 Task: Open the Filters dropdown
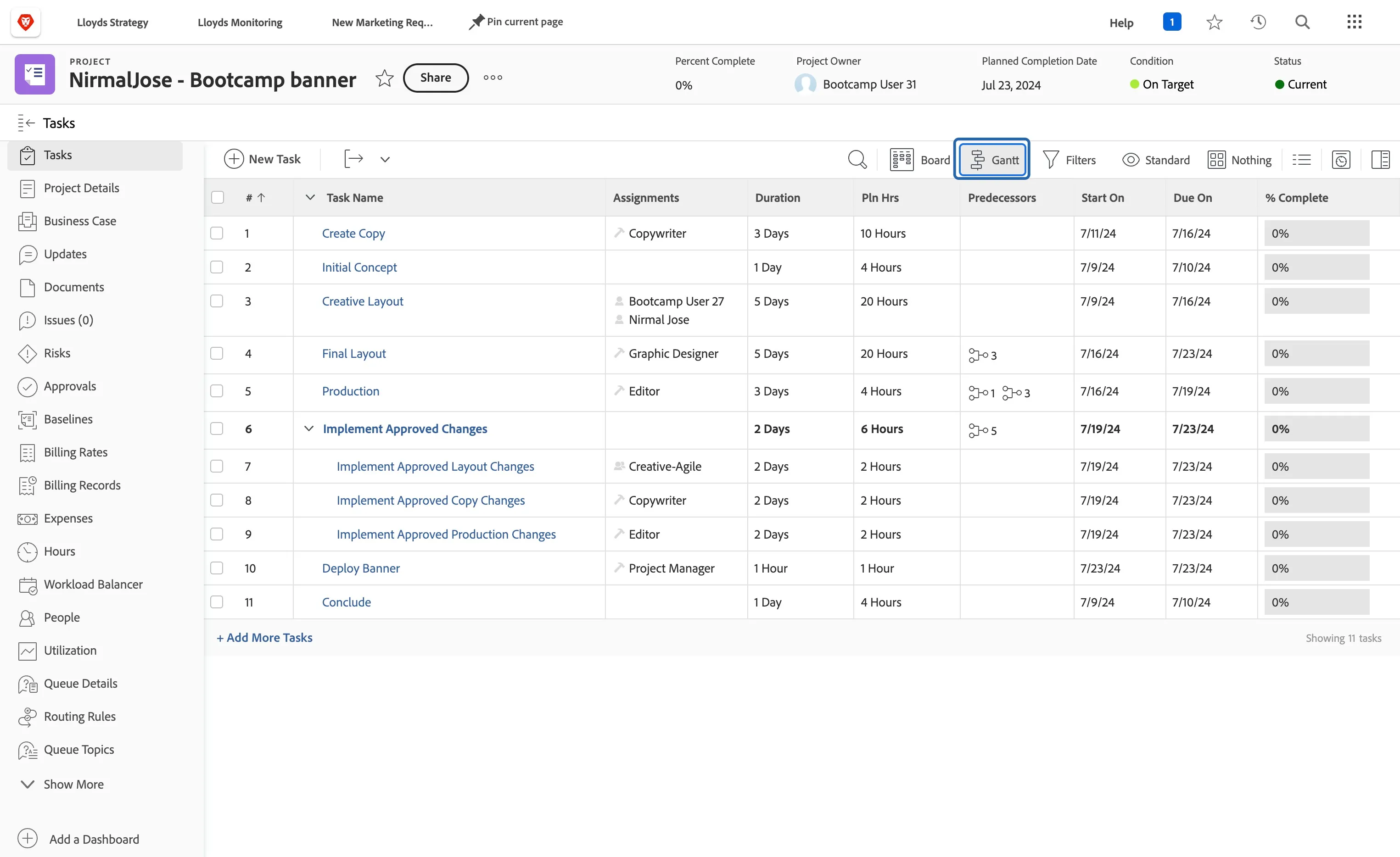pos(1070,160)
